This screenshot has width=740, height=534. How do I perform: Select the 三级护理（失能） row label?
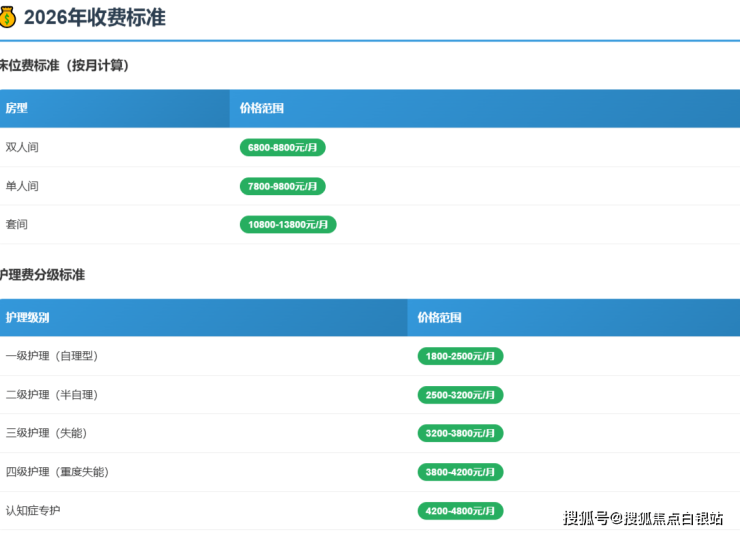tap(45, 433)
